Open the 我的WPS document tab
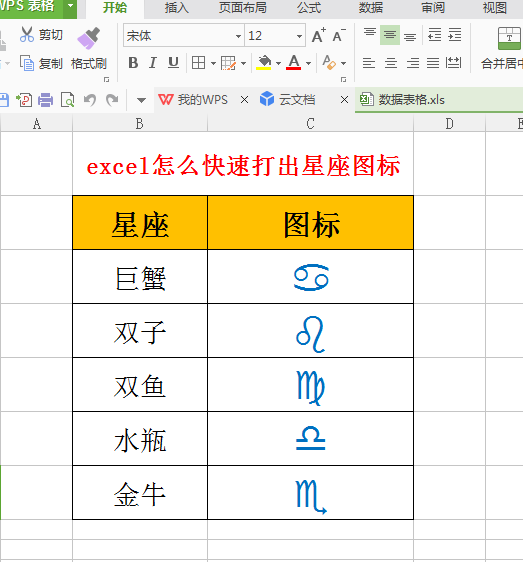523x562 pixels. pos(193,100)
